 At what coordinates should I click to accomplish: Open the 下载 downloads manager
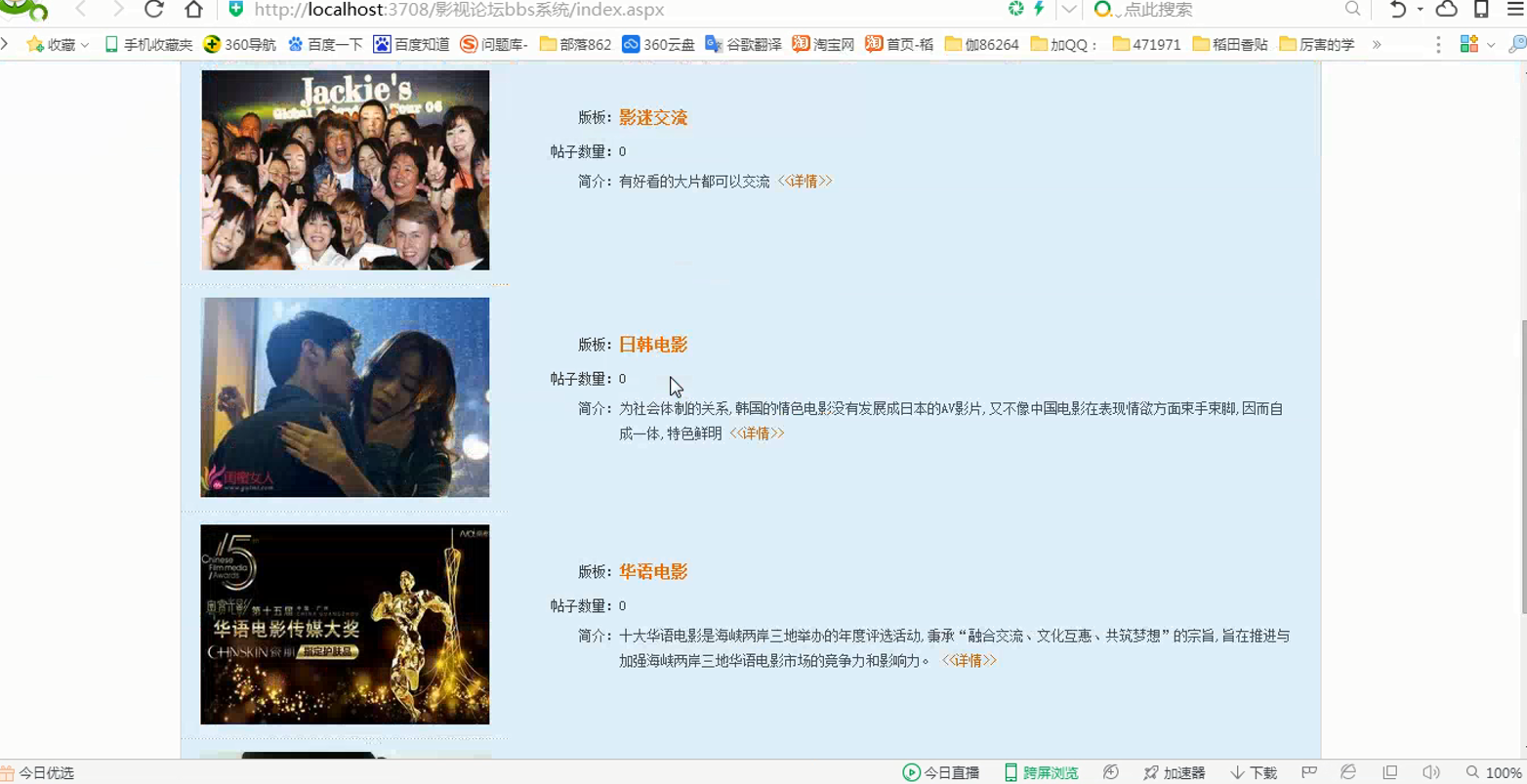(x=1254, y=772)
